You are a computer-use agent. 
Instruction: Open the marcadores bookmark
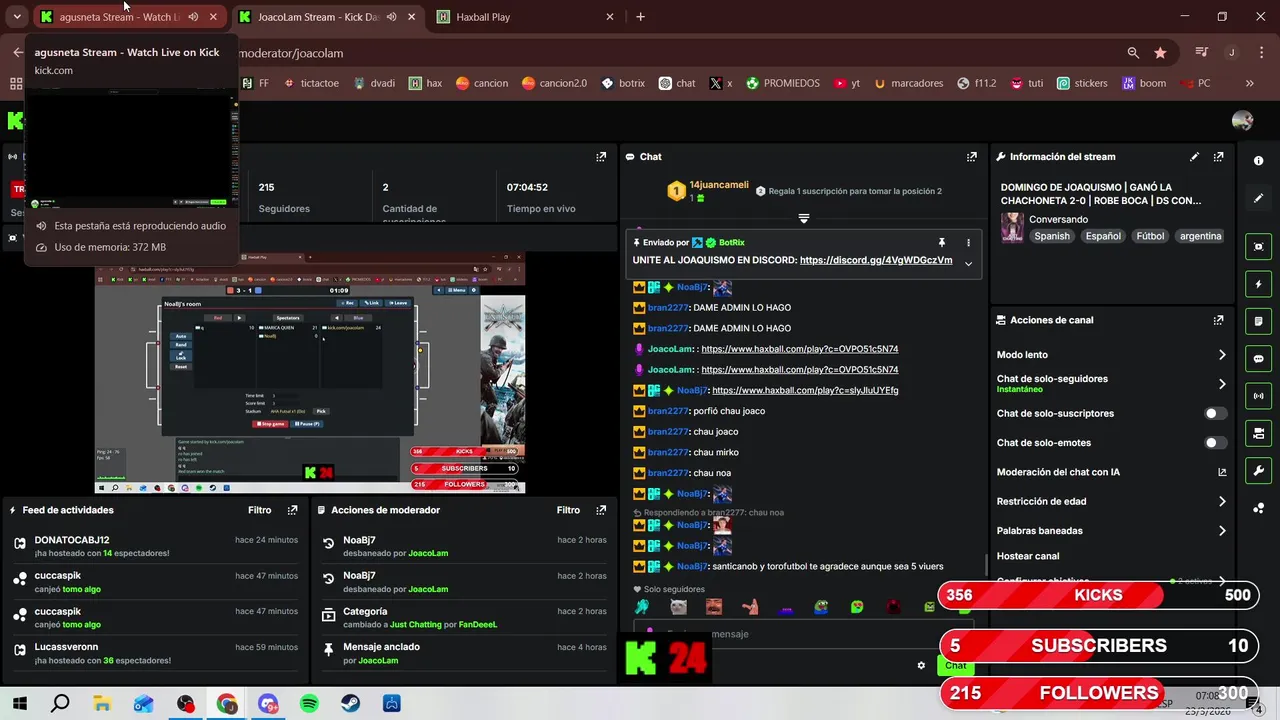(908, 84)
